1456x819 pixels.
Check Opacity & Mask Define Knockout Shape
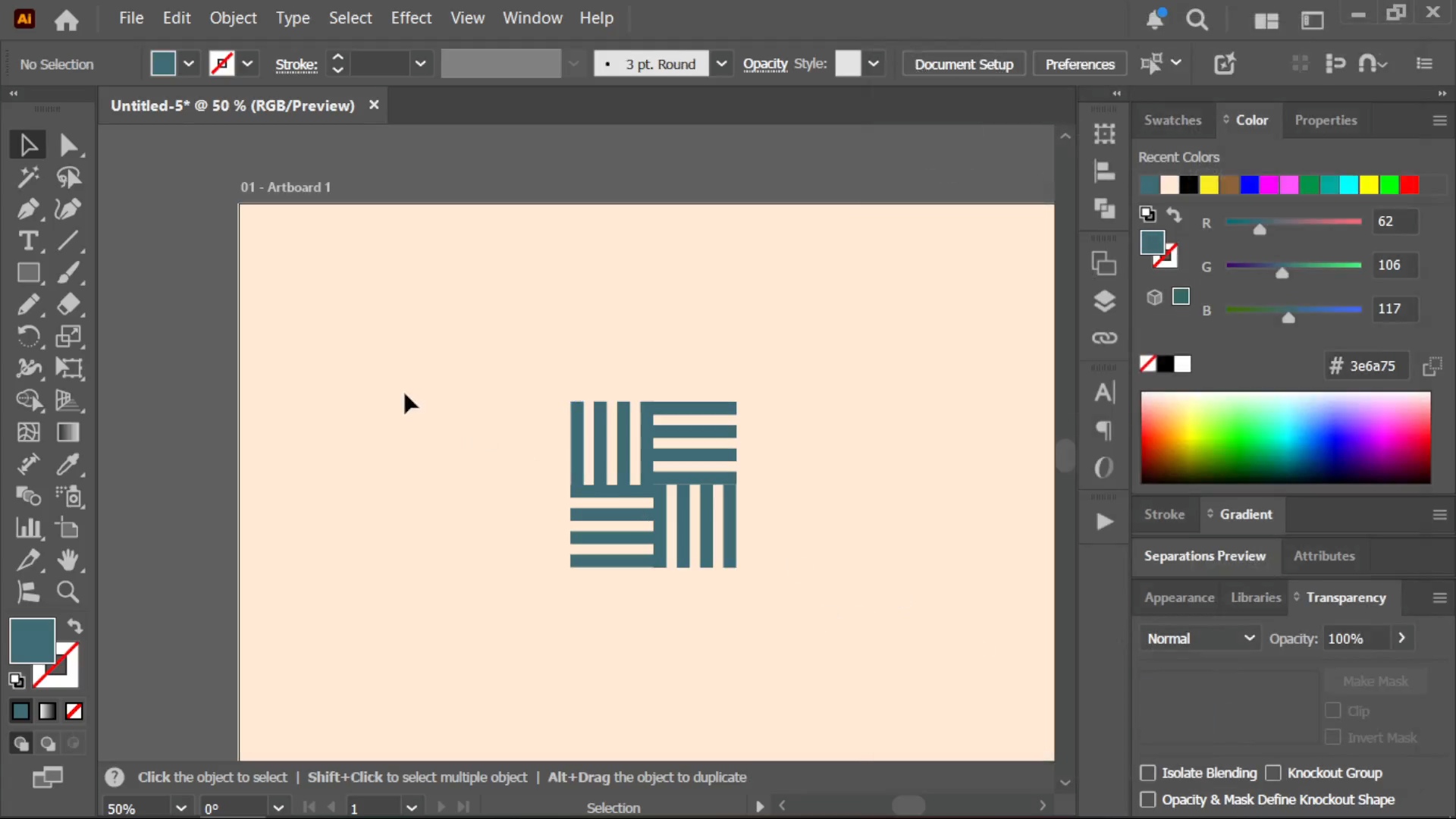click(x=1148, y=799)
